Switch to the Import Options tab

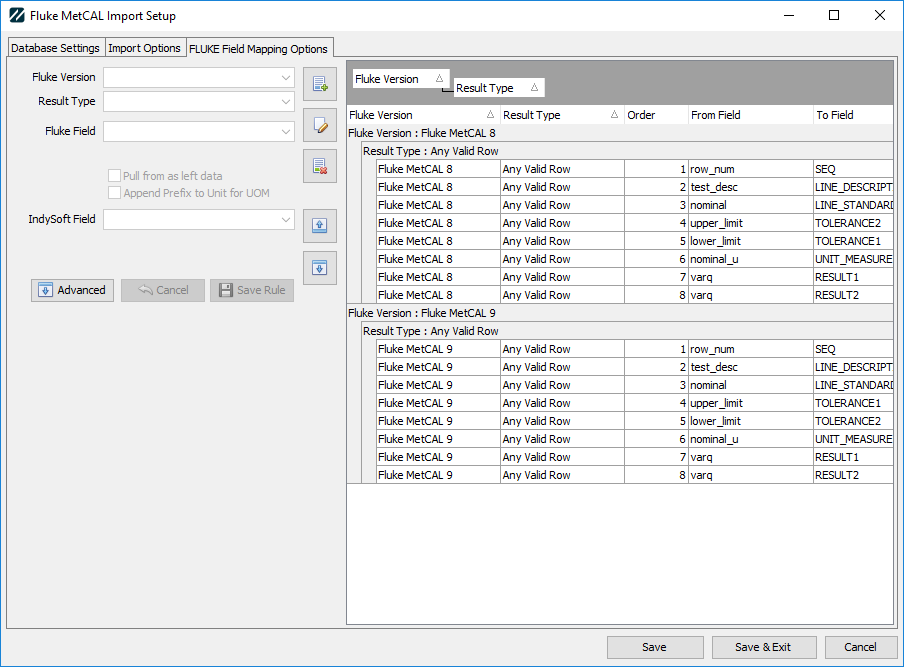tap(144, 48)
